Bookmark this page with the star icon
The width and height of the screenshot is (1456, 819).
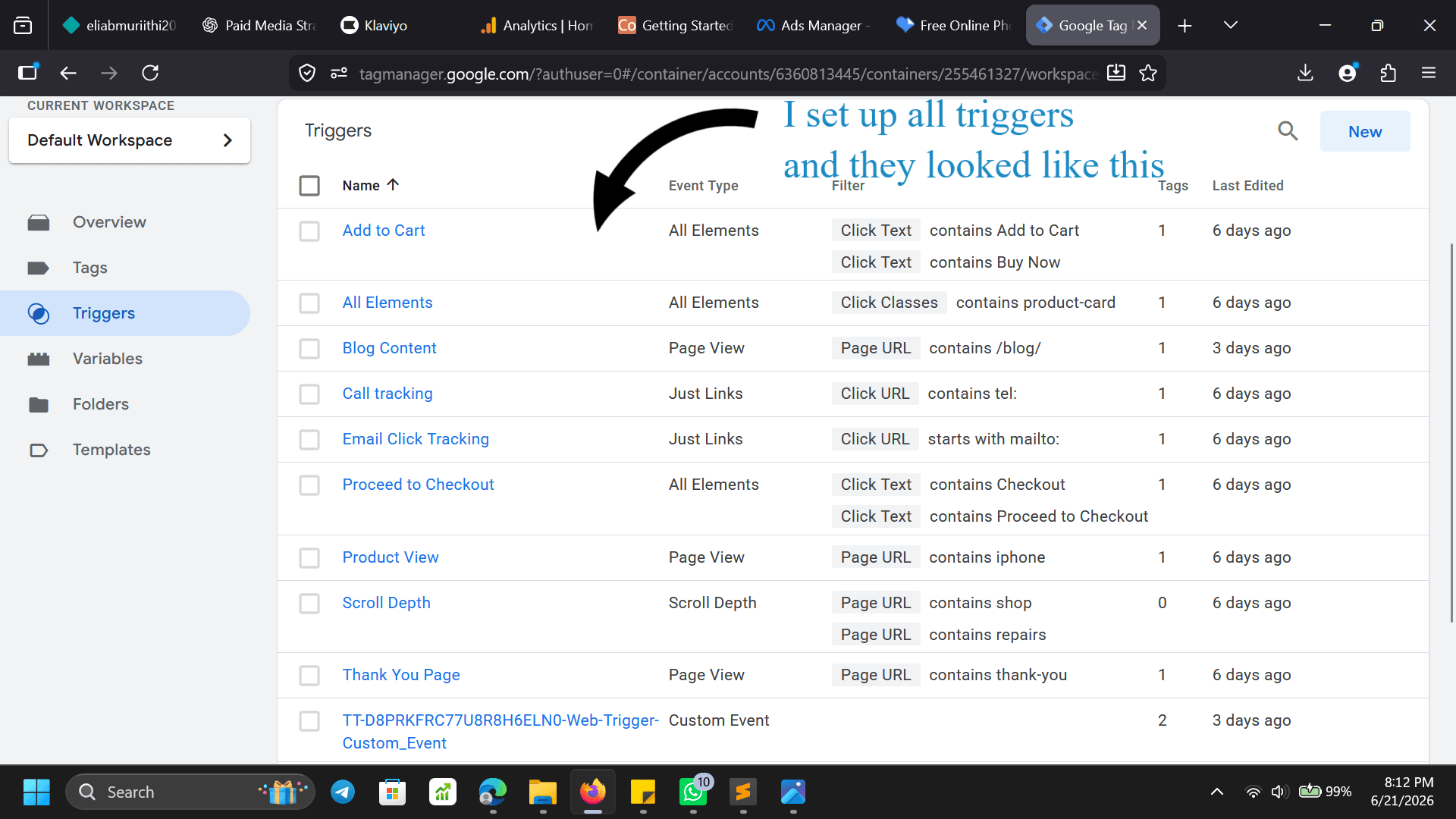[1148, 73]
